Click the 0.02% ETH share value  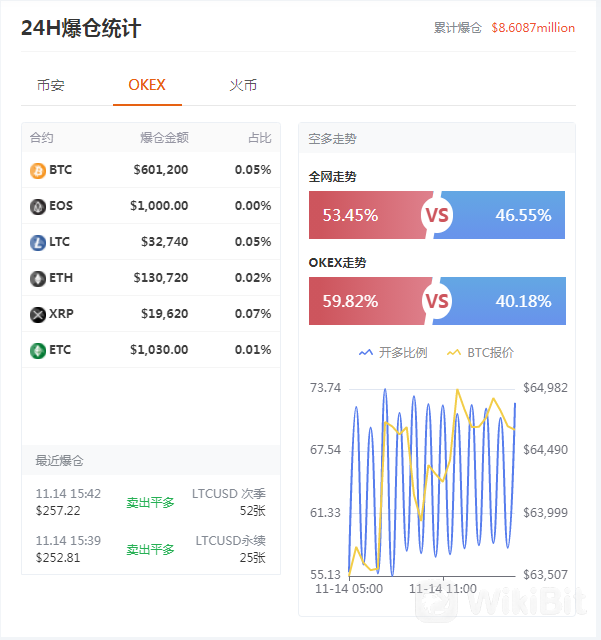pos(253,278)
